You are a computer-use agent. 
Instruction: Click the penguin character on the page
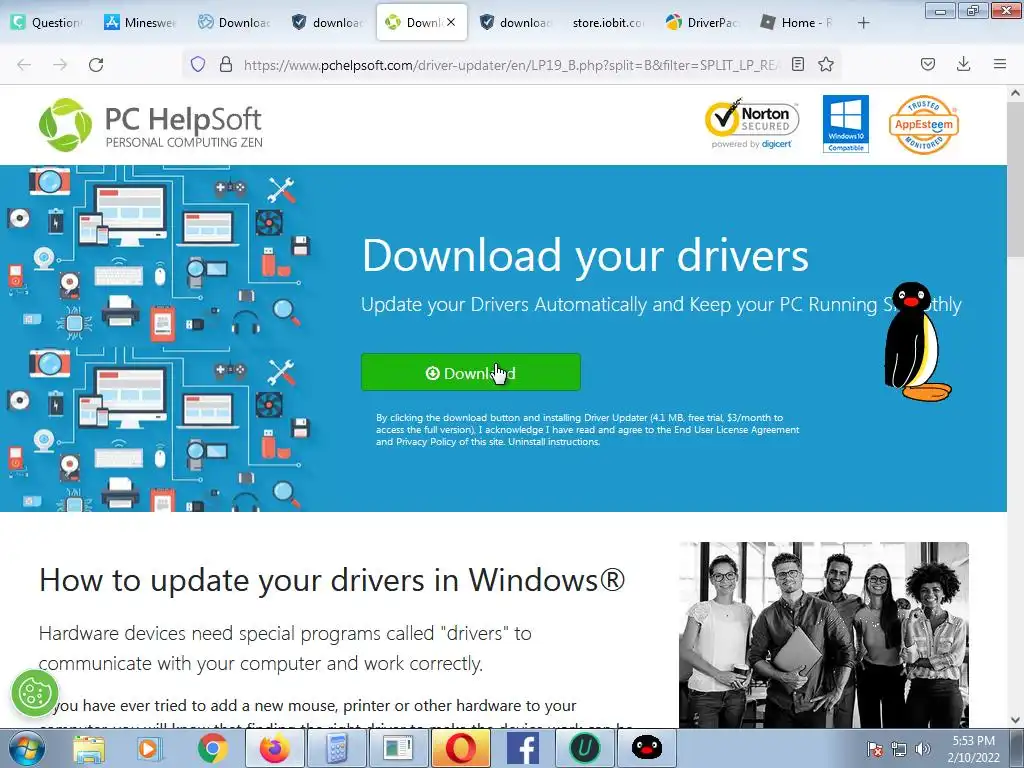click(916, 342)
